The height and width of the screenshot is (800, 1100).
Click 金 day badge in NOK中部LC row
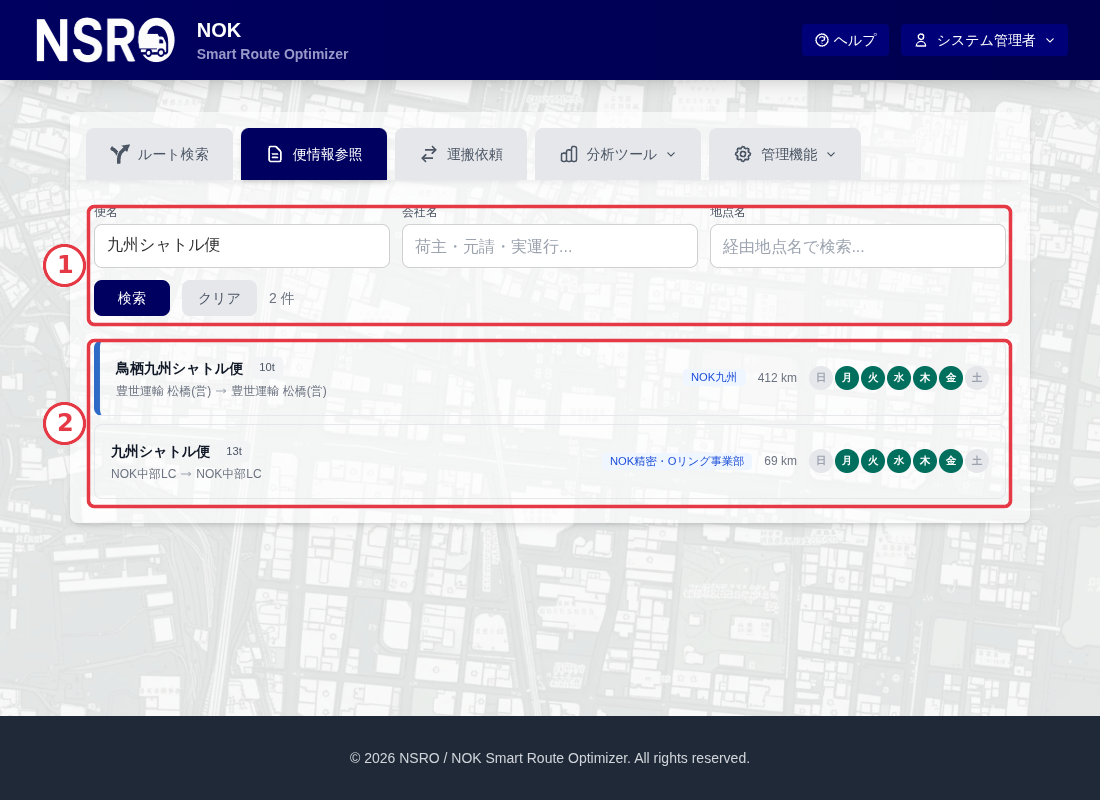[951, 461]
